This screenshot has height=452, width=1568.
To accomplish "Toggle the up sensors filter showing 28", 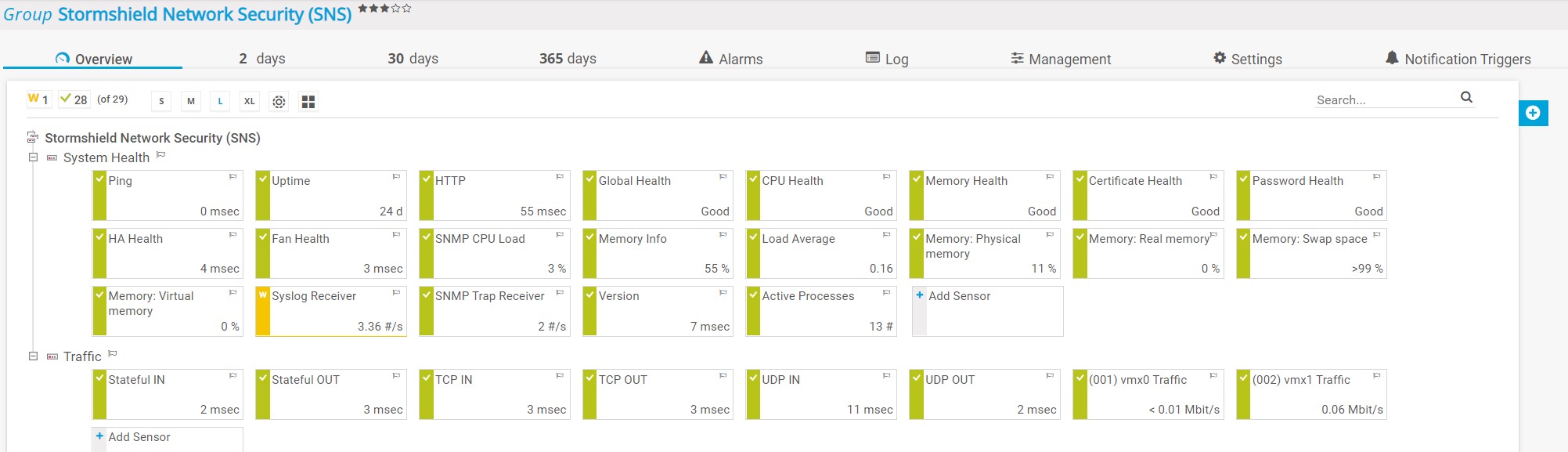I will (74, 99).
